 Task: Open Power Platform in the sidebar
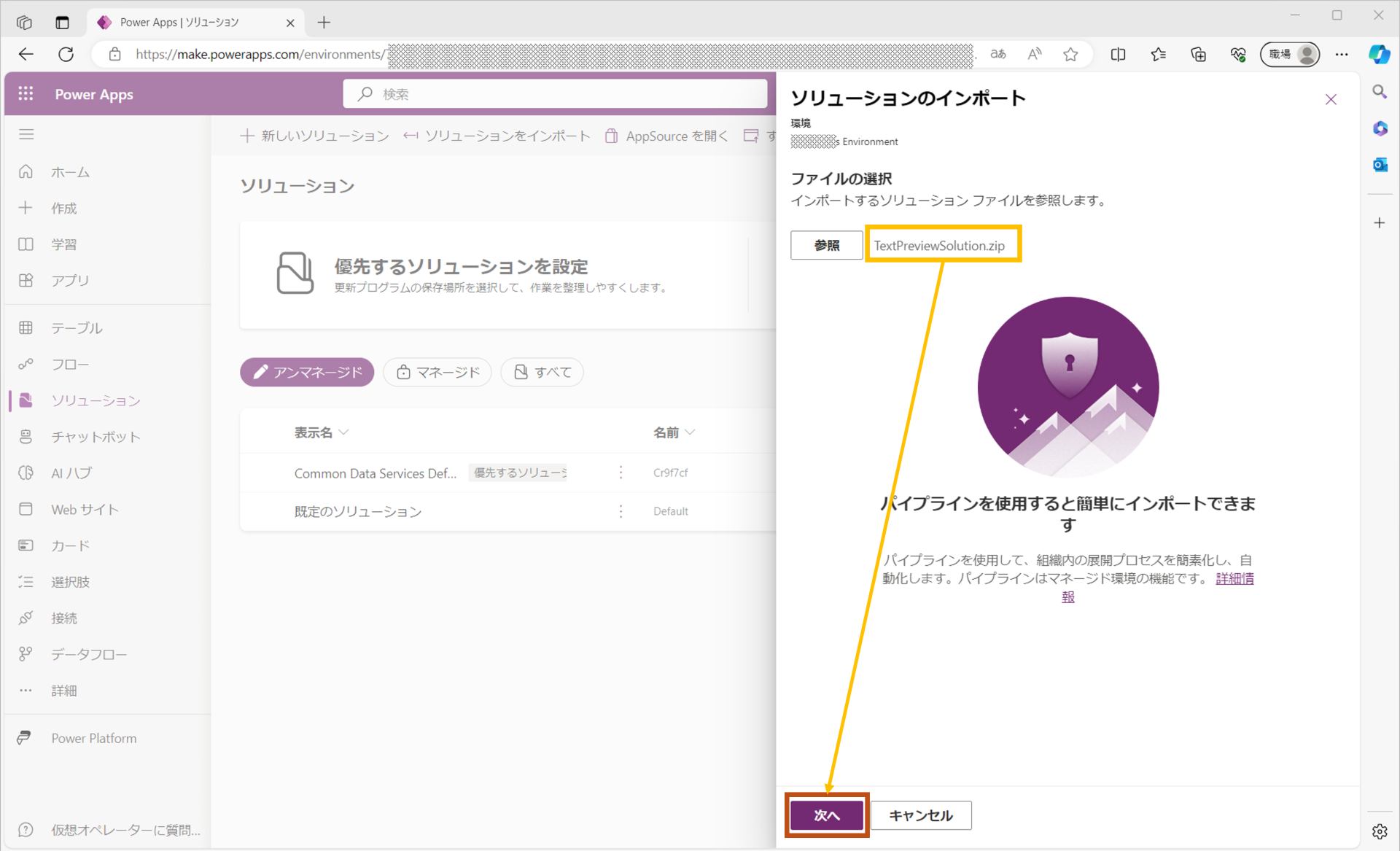click(x=93, y=738)
